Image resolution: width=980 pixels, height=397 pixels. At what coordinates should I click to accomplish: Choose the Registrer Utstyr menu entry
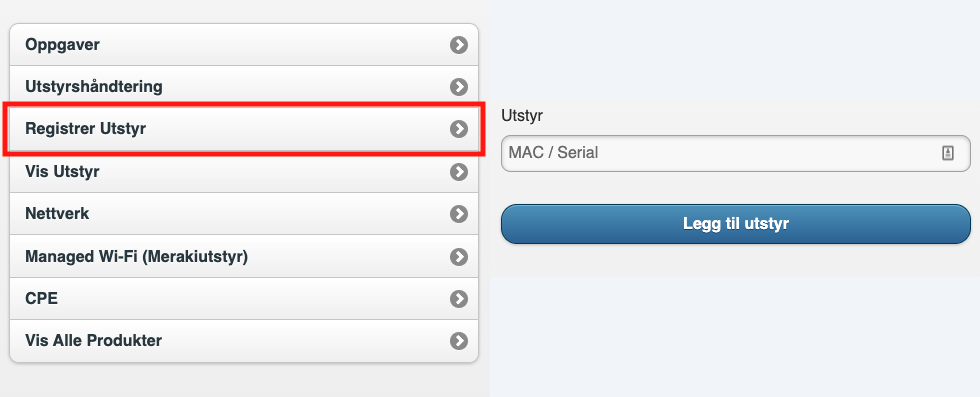click(x=244, y=129)
